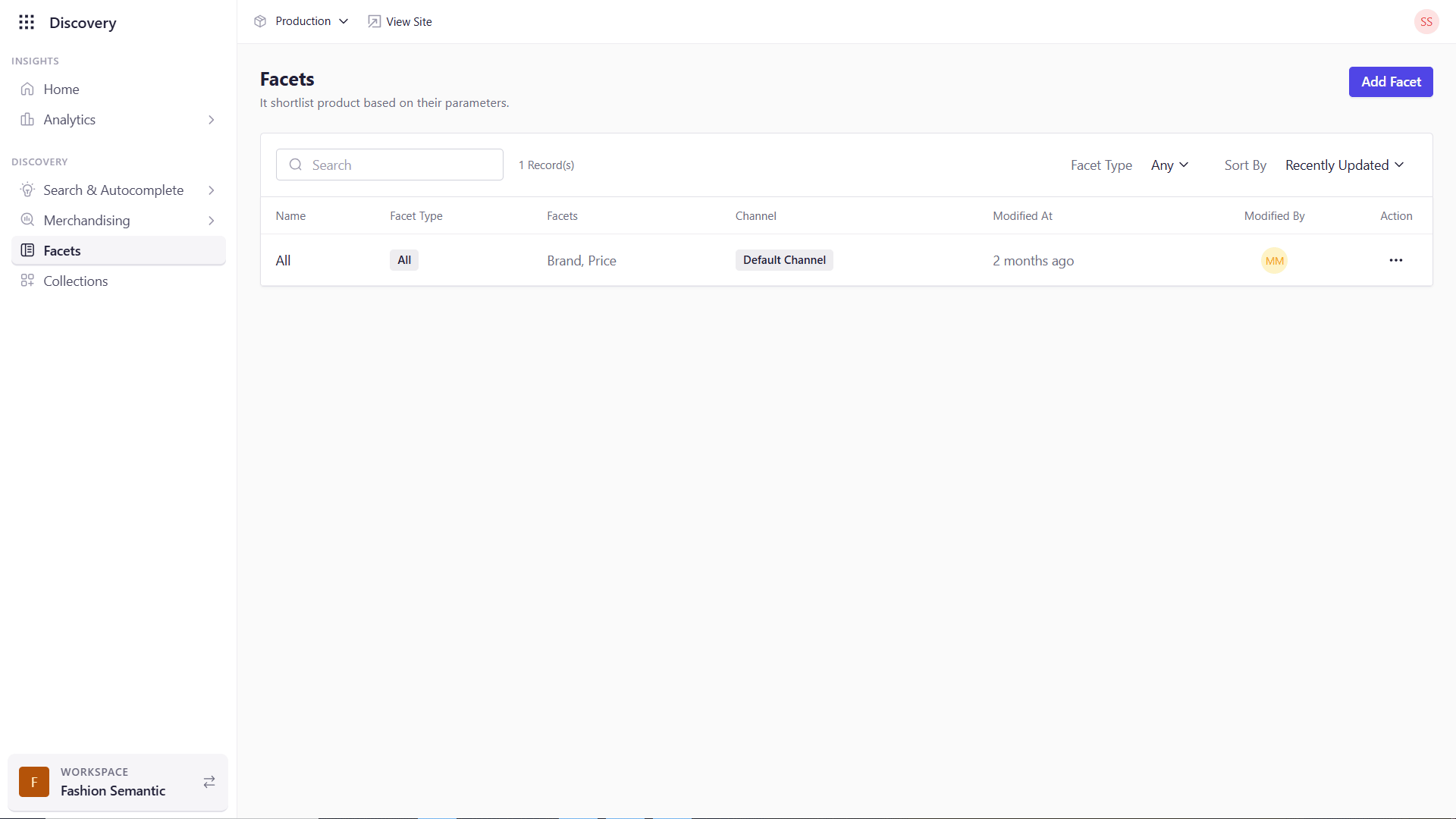Image resolution: width=1456 pixels, height=819 pixels.
Task: Click the View Site link
Action: click(x=400, y=22)
